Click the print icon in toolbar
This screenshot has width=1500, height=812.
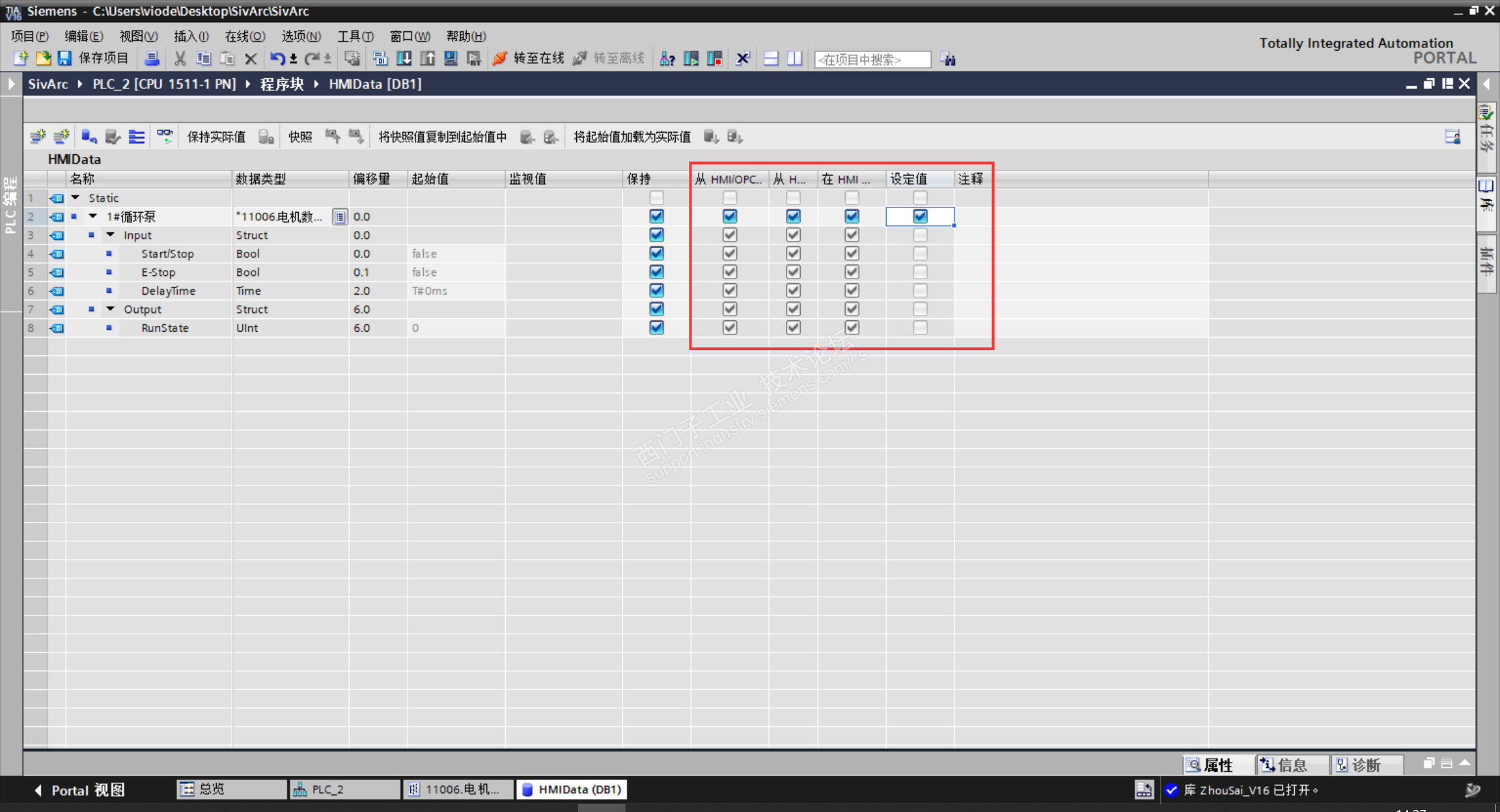tap(152, 59)
